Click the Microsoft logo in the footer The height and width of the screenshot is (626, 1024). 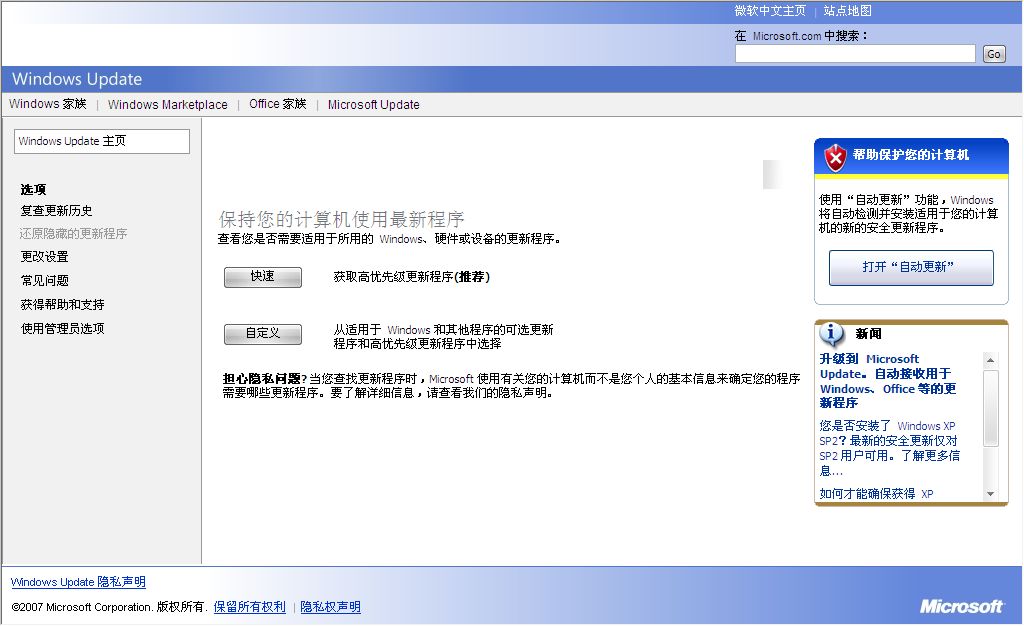coord(961,606)
